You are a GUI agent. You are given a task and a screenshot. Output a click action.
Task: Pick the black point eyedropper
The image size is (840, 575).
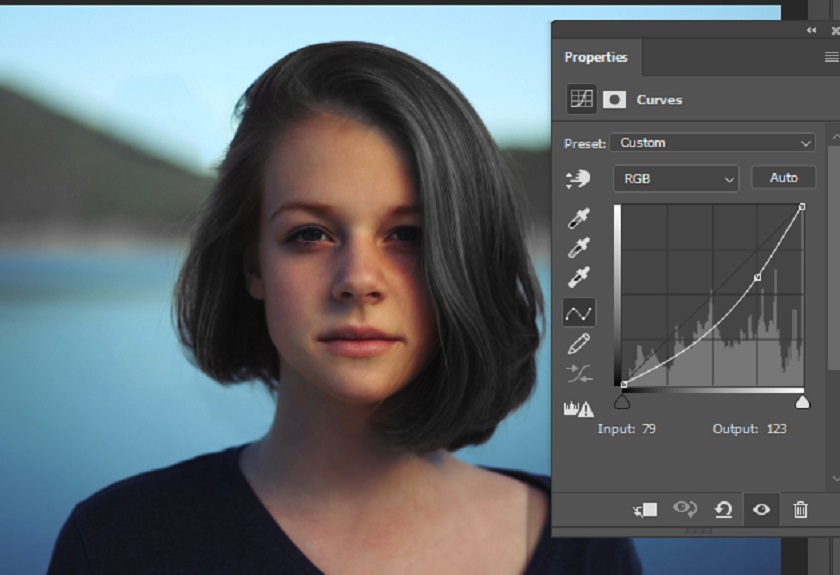579,218
